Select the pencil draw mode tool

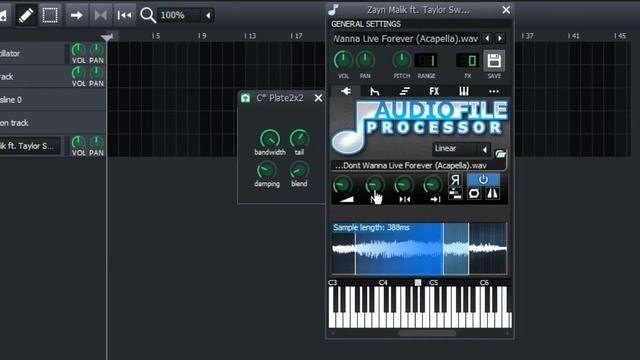click(x=26, y=16)
